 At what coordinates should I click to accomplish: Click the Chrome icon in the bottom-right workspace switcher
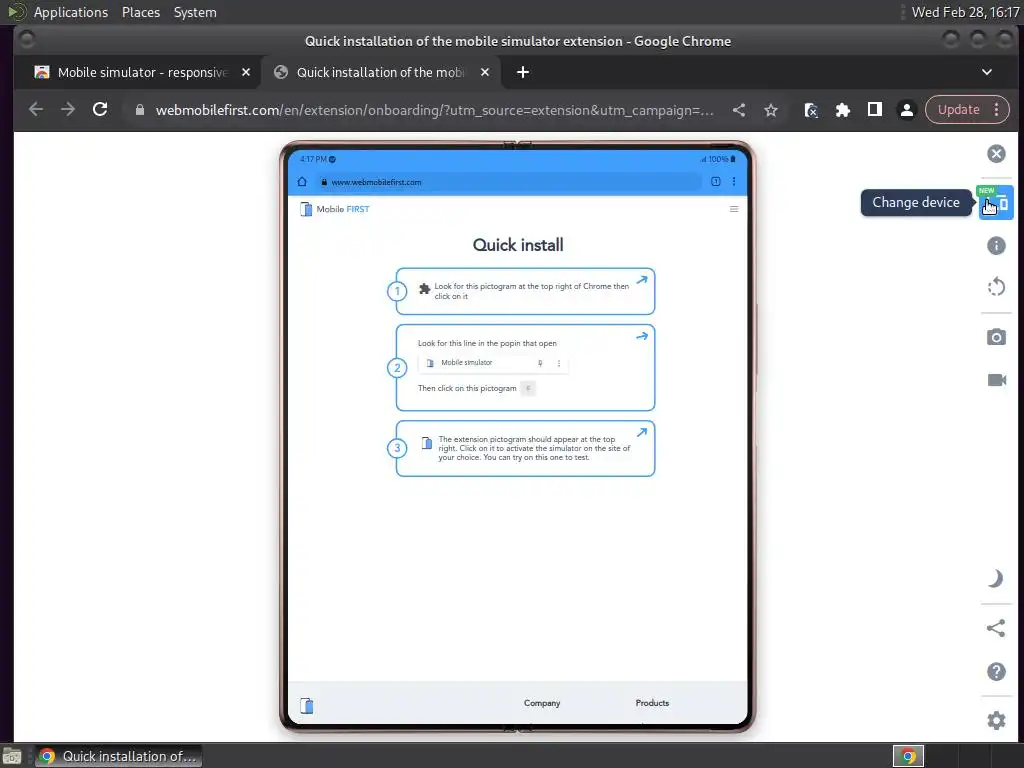coord(908,756)
